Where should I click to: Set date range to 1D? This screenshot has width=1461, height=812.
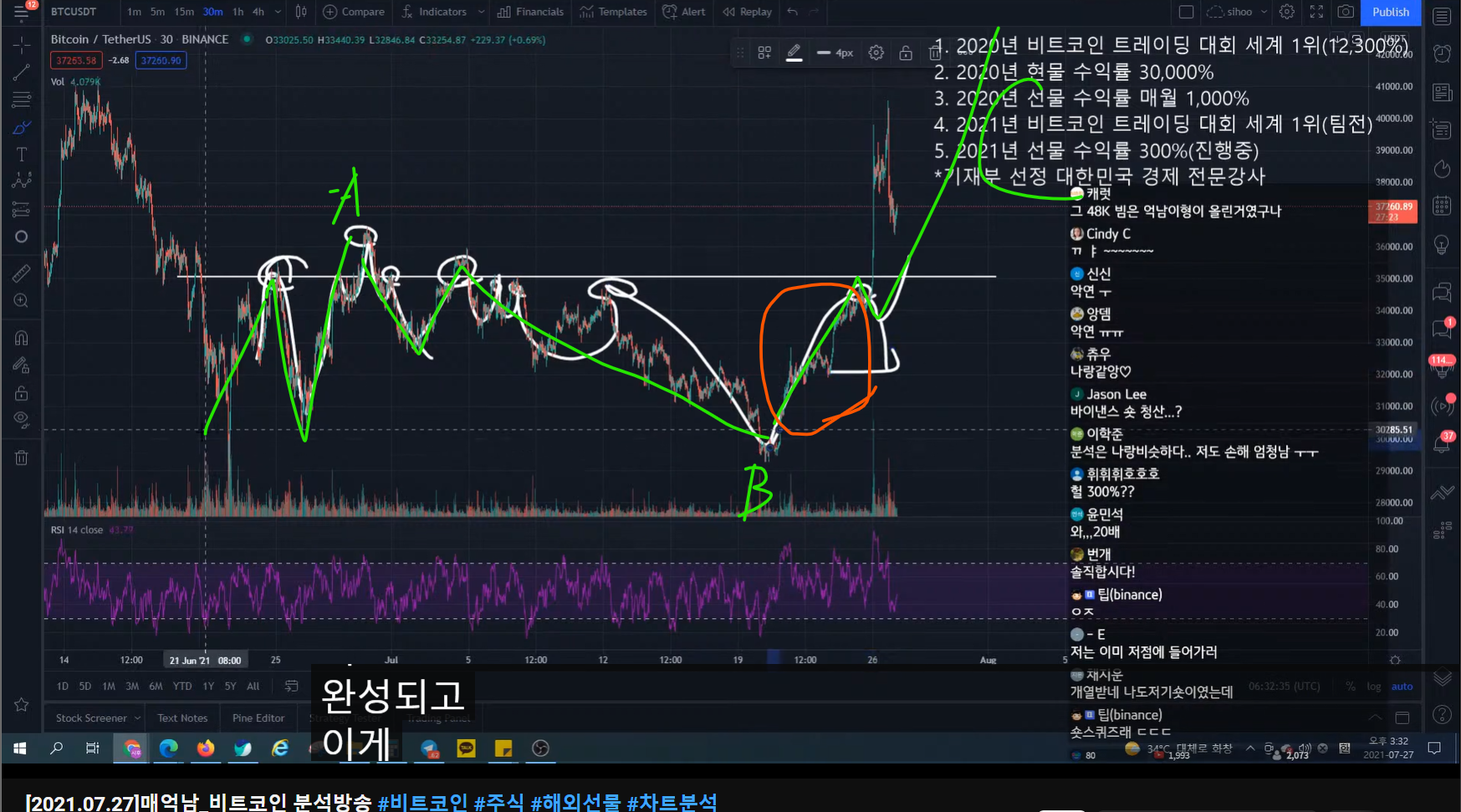62,686
